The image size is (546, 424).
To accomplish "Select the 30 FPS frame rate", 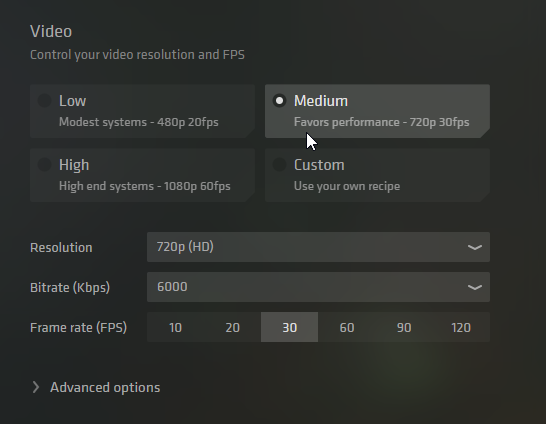I will tap(289, 327).
